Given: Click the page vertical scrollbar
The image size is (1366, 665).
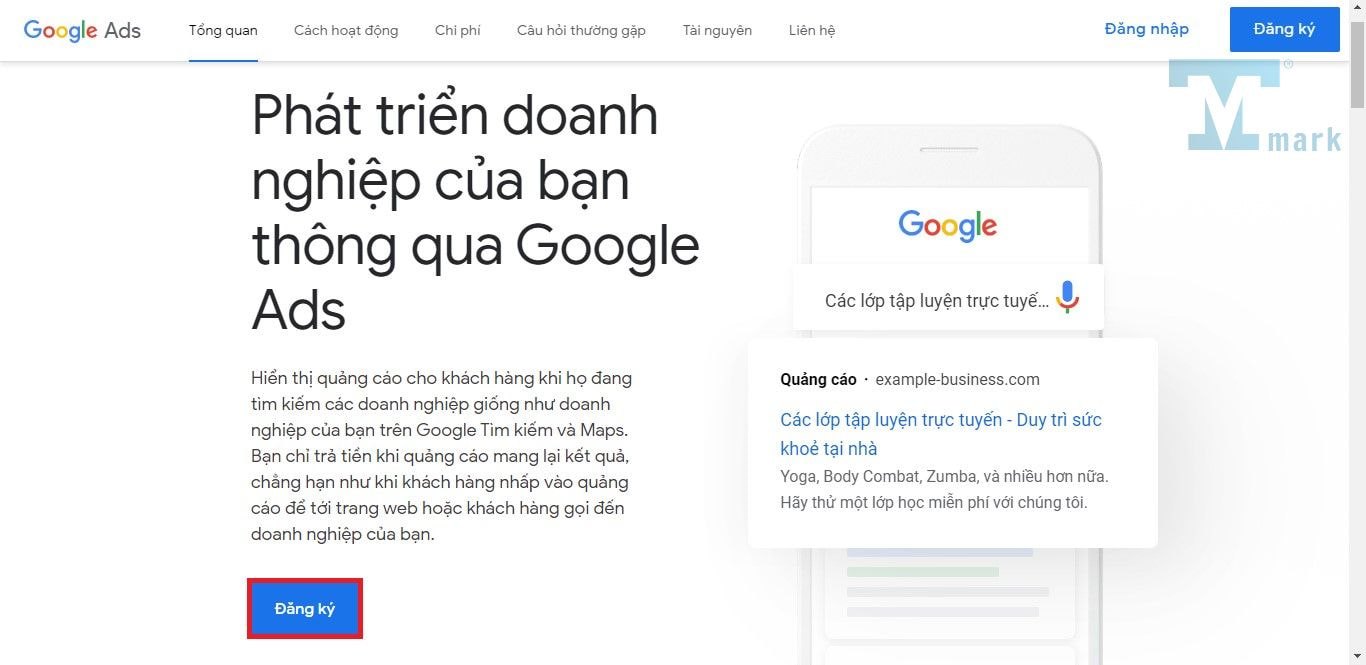Looking at the screenshot, I should [1357, 332].
